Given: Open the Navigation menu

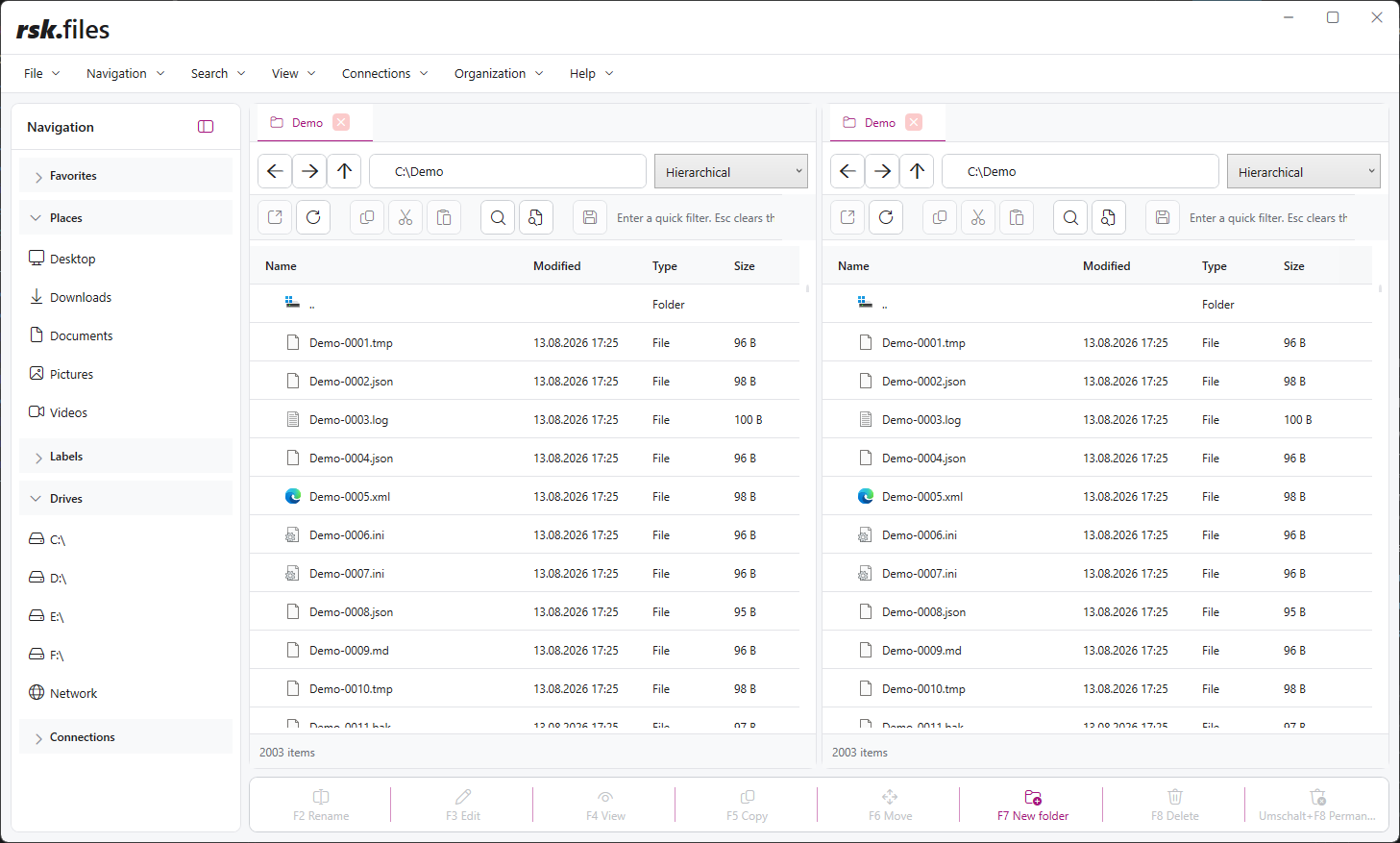Looking at the screenshot, I should click(126, 73).
